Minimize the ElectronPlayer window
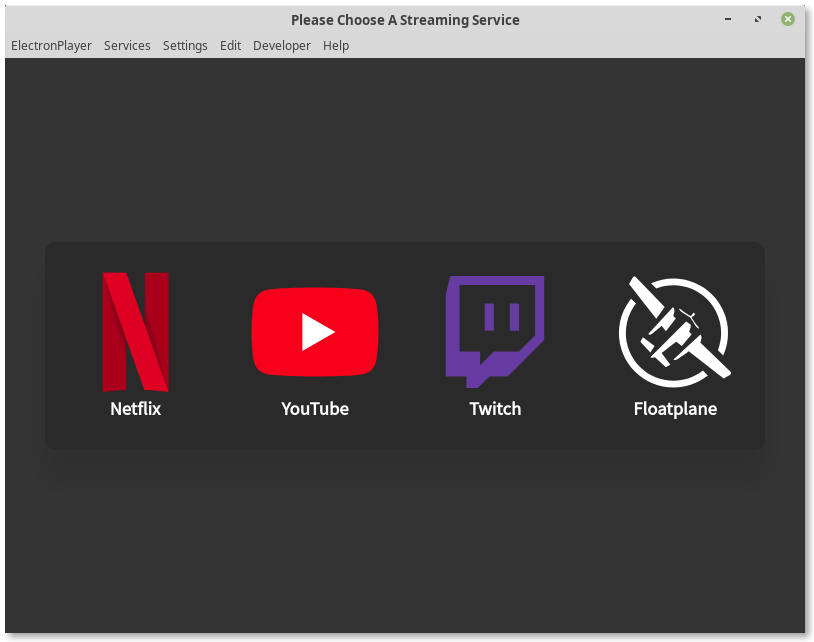 point(728,19)
